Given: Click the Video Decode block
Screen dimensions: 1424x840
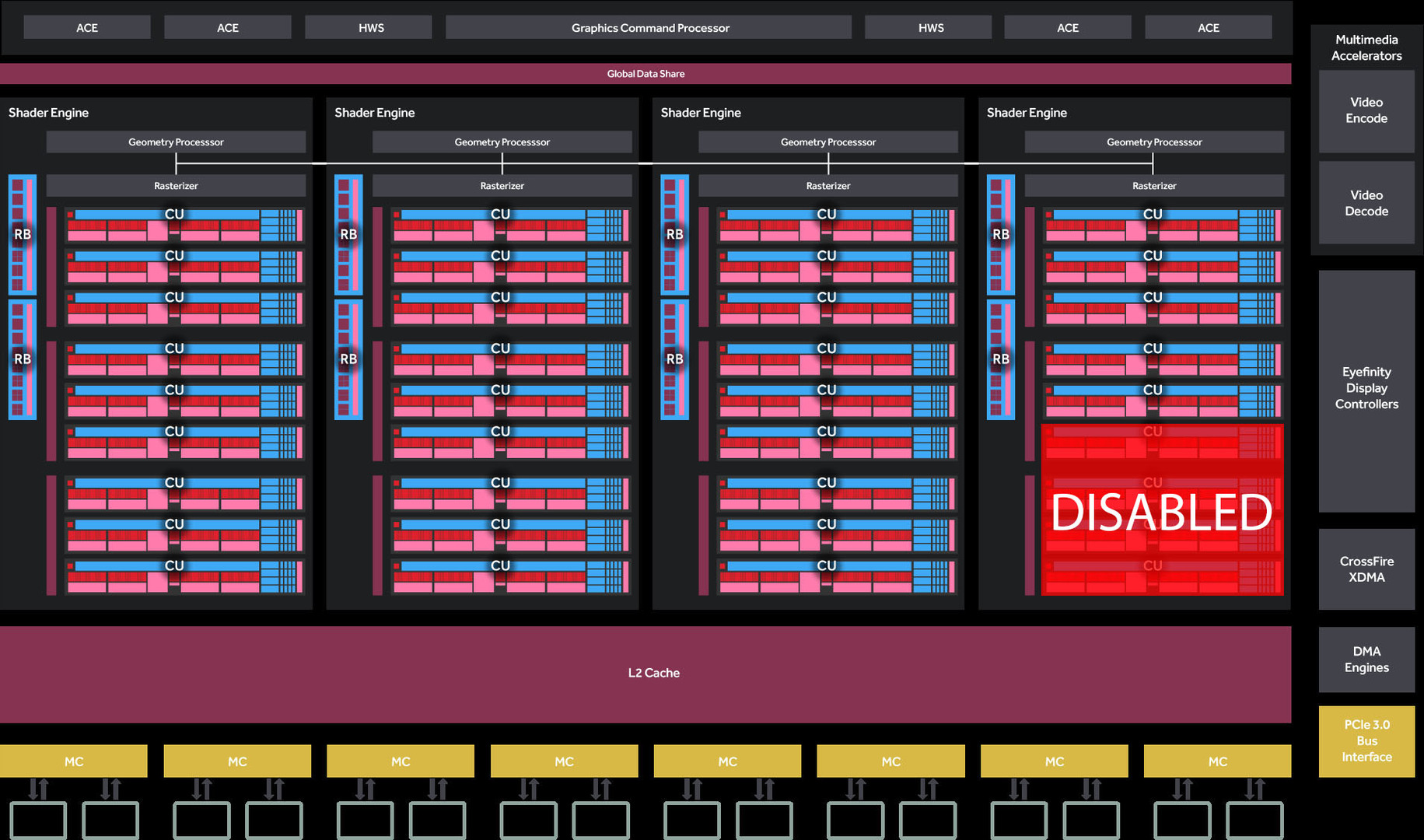Looking at the screenshot, I should [x=1366, y=203].
